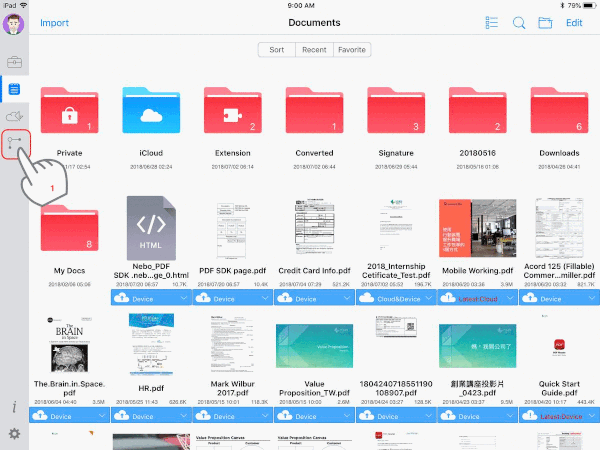Open the Private locked folder
The width and height of the screenshot is (600, 450).
[x=69, y=110]
